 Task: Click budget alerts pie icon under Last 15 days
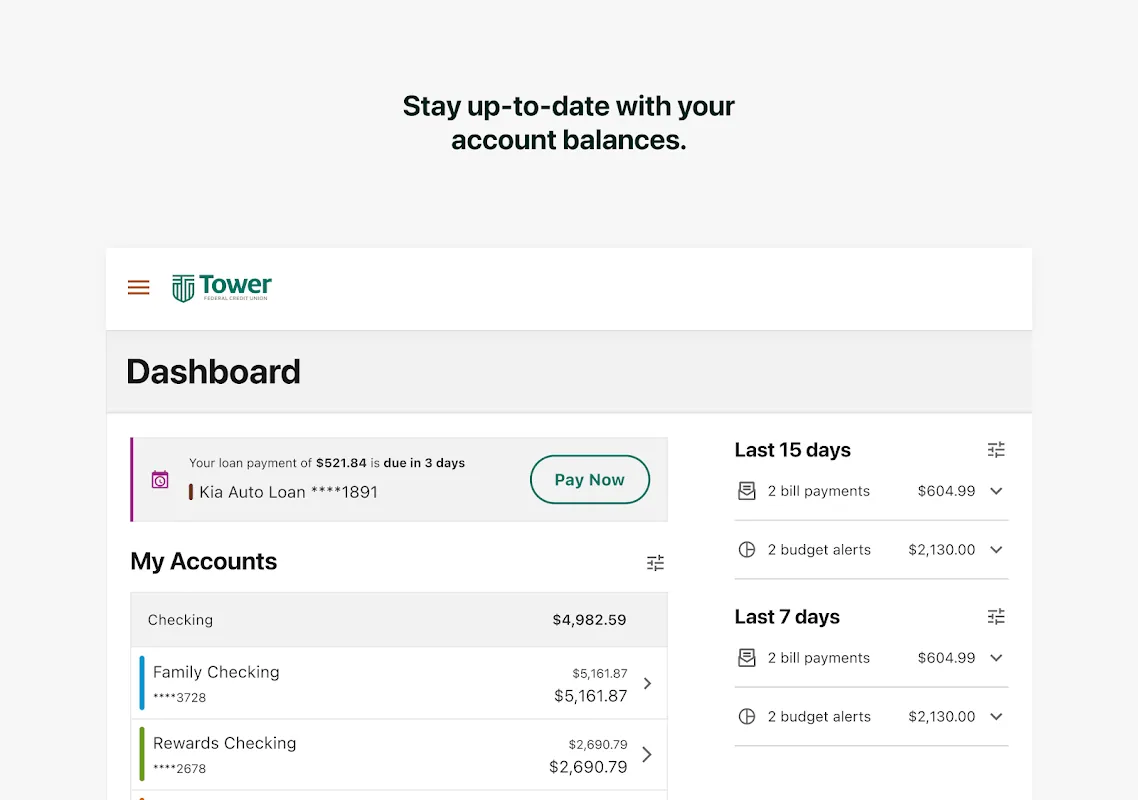(746, 550)
